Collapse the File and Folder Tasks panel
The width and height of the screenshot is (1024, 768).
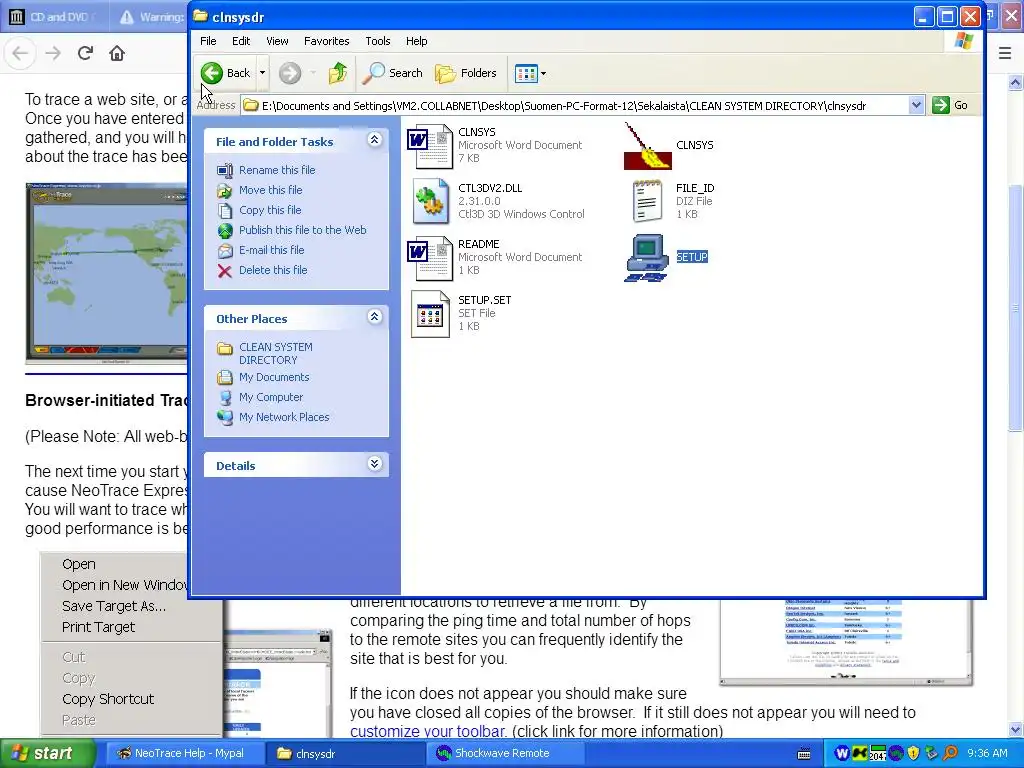(374, 140)
